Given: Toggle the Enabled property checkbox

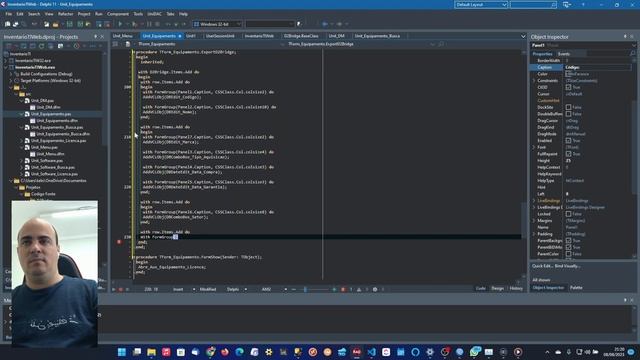Looking at the screenshot, I should 568,140.
